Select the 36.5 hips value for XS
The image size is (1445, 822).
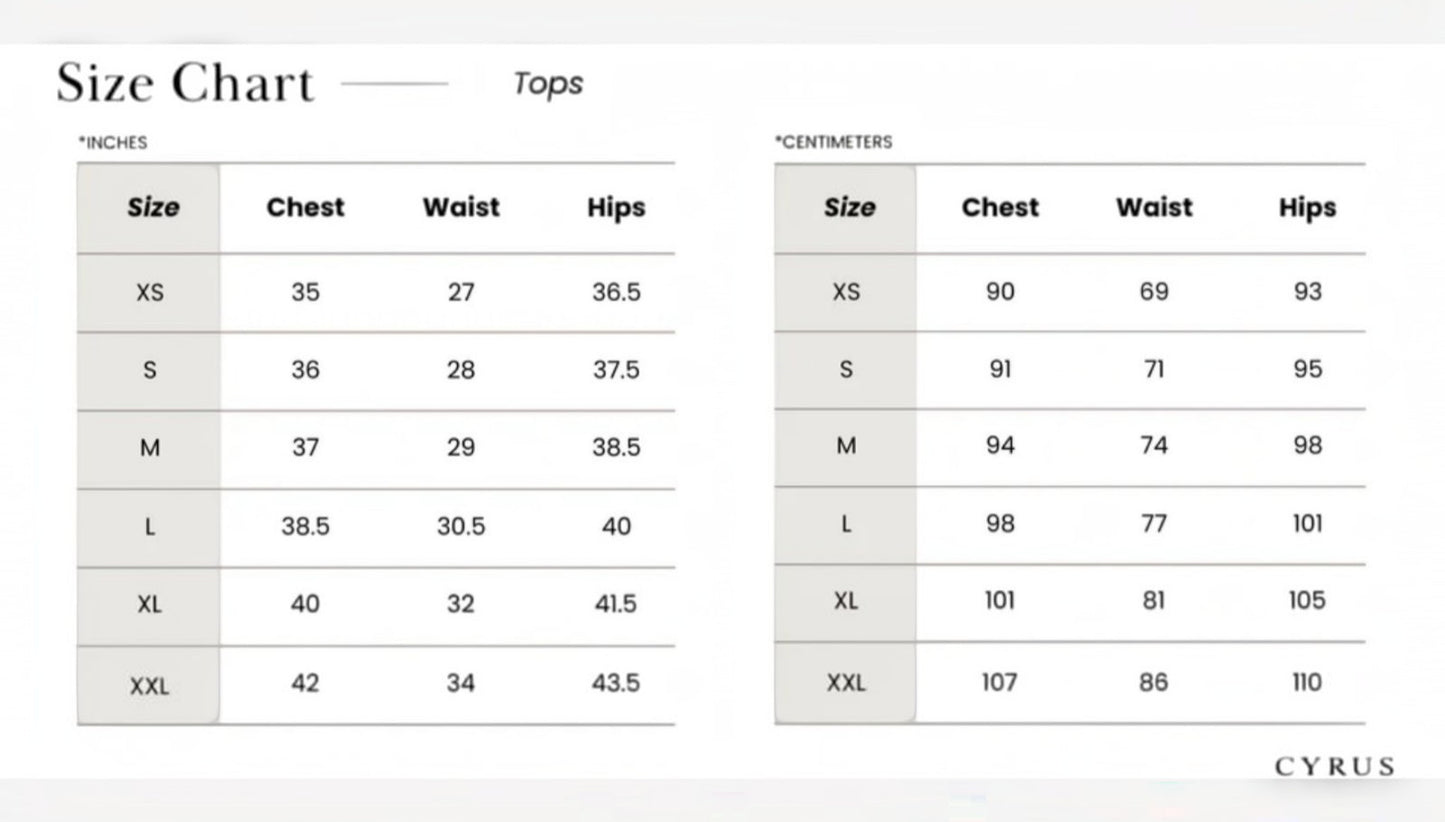pos(616,293)
